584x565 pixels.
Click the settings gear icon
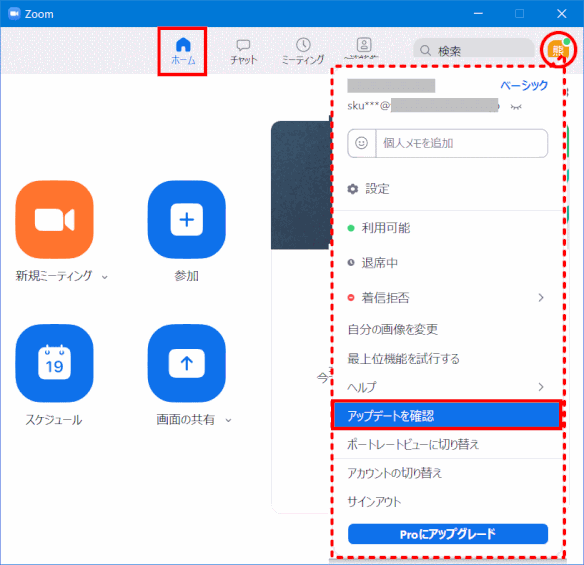352,189
